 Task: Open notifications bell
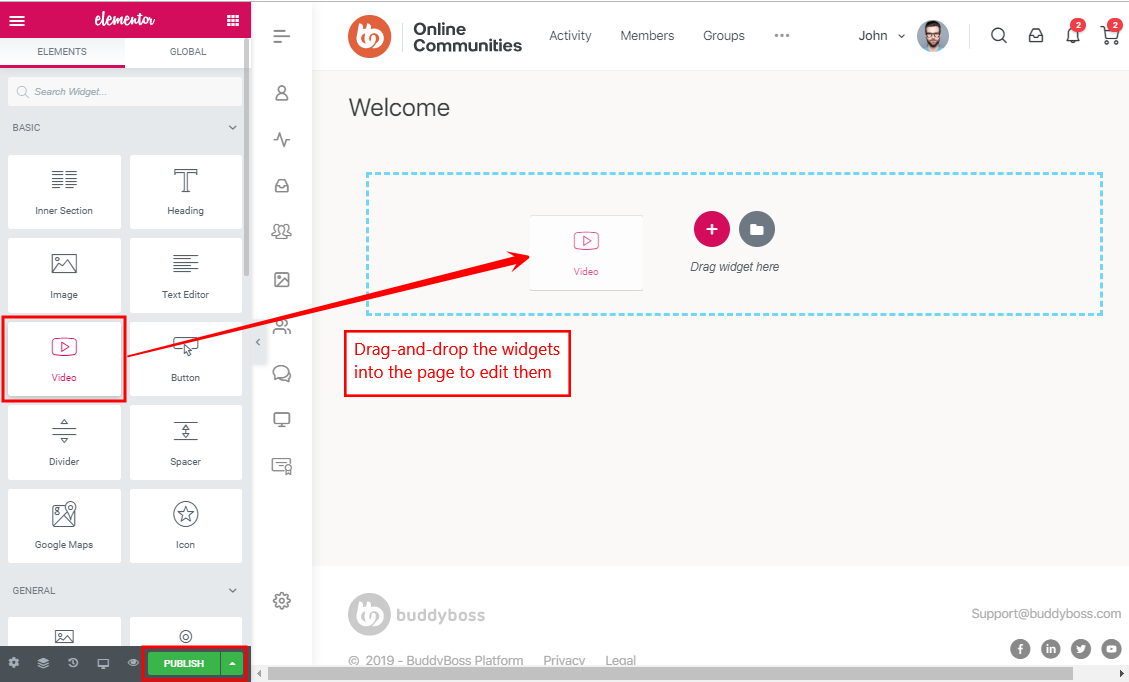(x=1072, y=35)
